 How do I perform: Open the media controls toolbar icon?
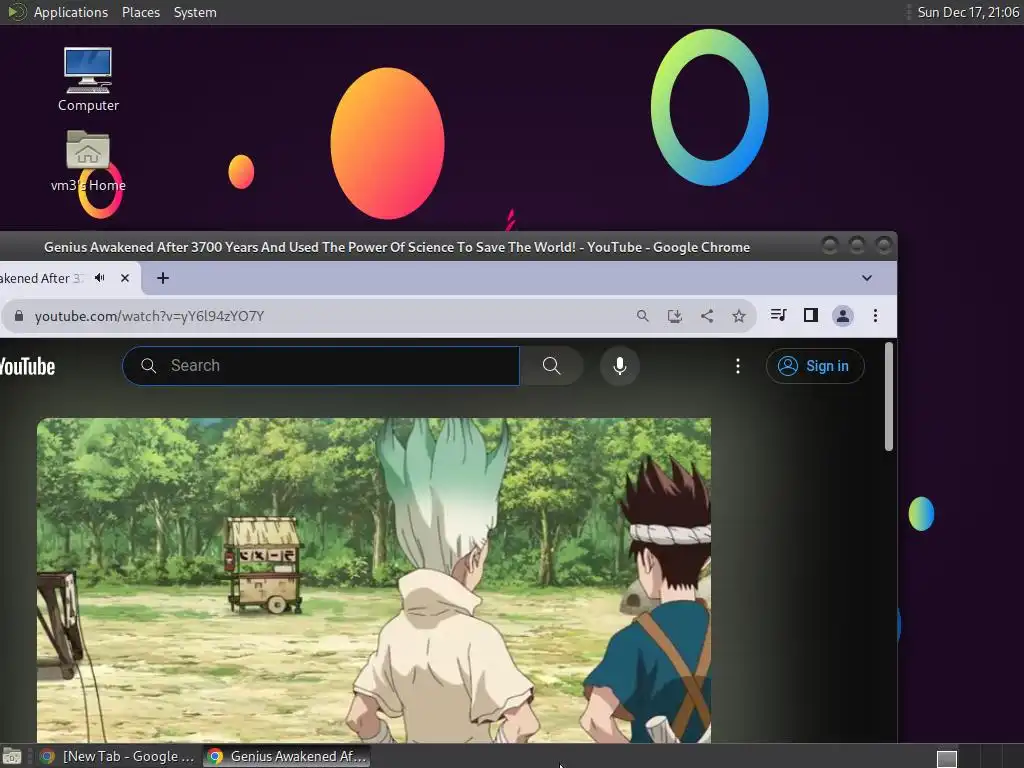tap(778, 315)
